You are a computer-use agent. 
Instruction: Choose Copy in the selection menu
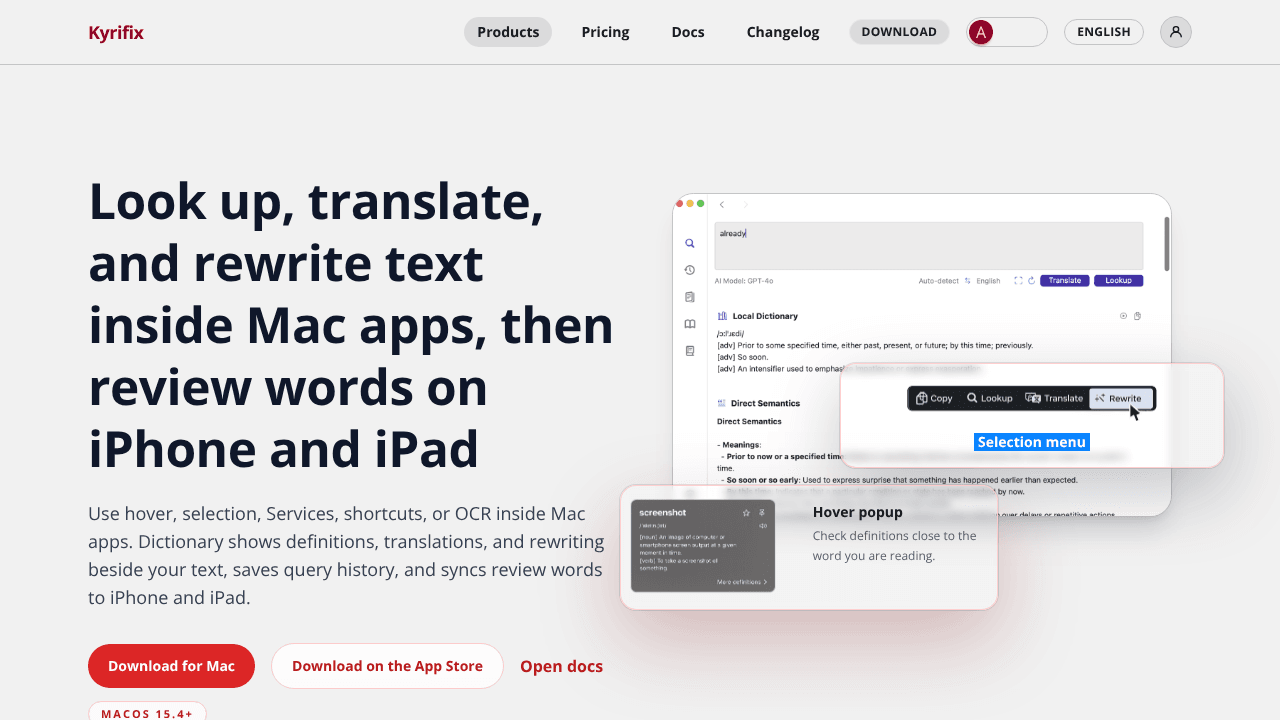click(934, 398)
